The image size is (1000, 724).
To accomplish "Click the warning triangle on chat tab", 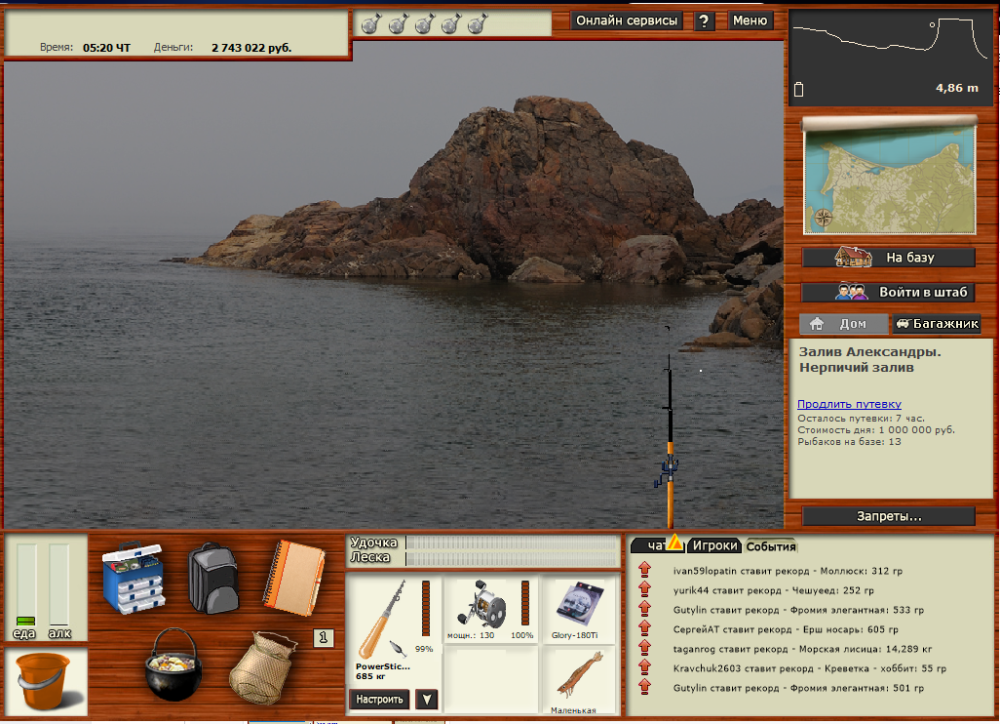I will point(675,543).
